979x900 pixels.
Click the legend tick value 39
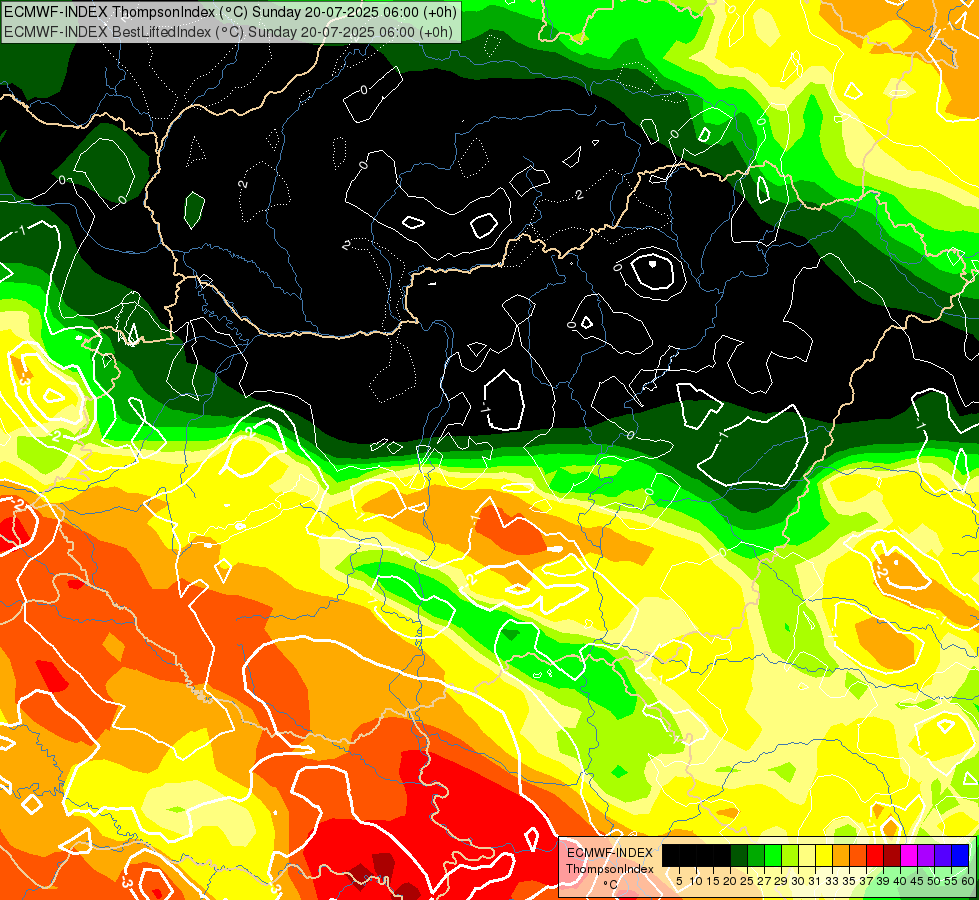(x=883, y=881)
